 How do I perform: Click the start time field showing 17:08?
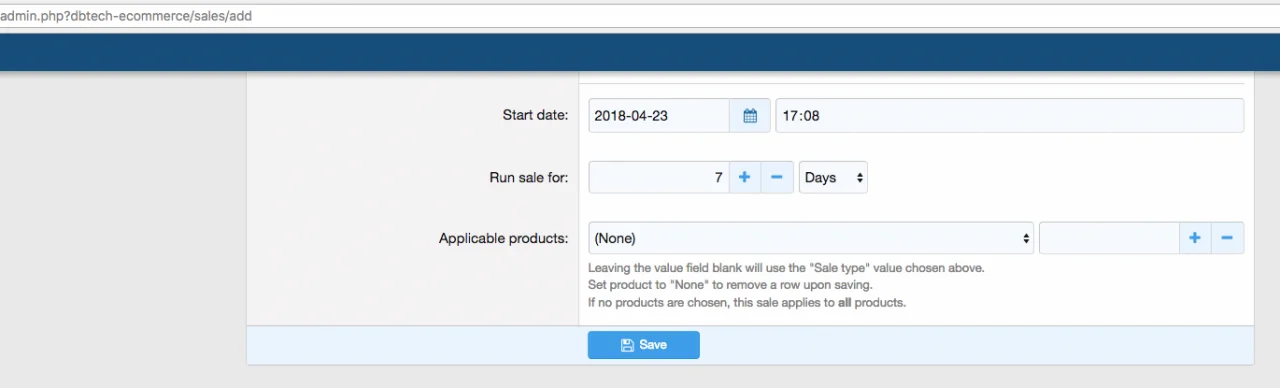(x=1010, y=115)
